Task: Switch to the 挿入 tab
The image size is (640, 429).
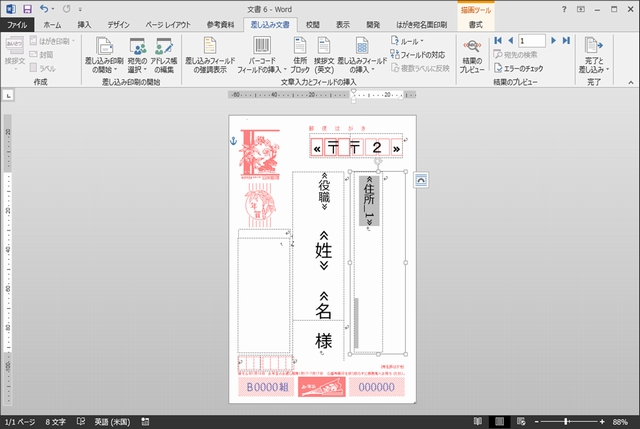Action: pos(84,24)
